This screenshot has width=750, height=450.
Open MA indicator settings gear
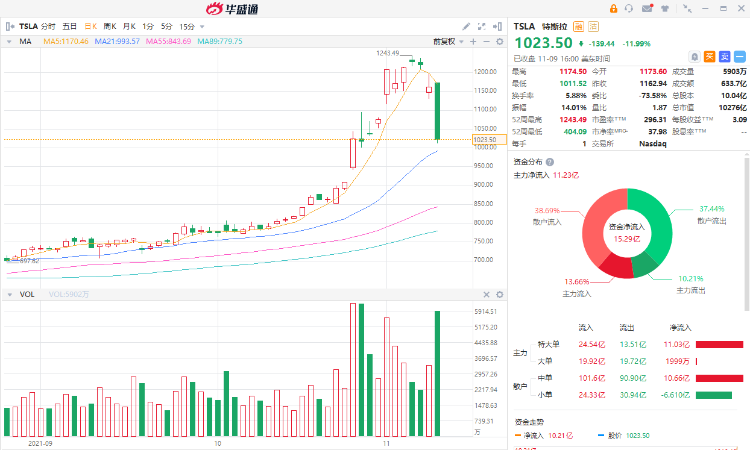[x=500, y=42]
